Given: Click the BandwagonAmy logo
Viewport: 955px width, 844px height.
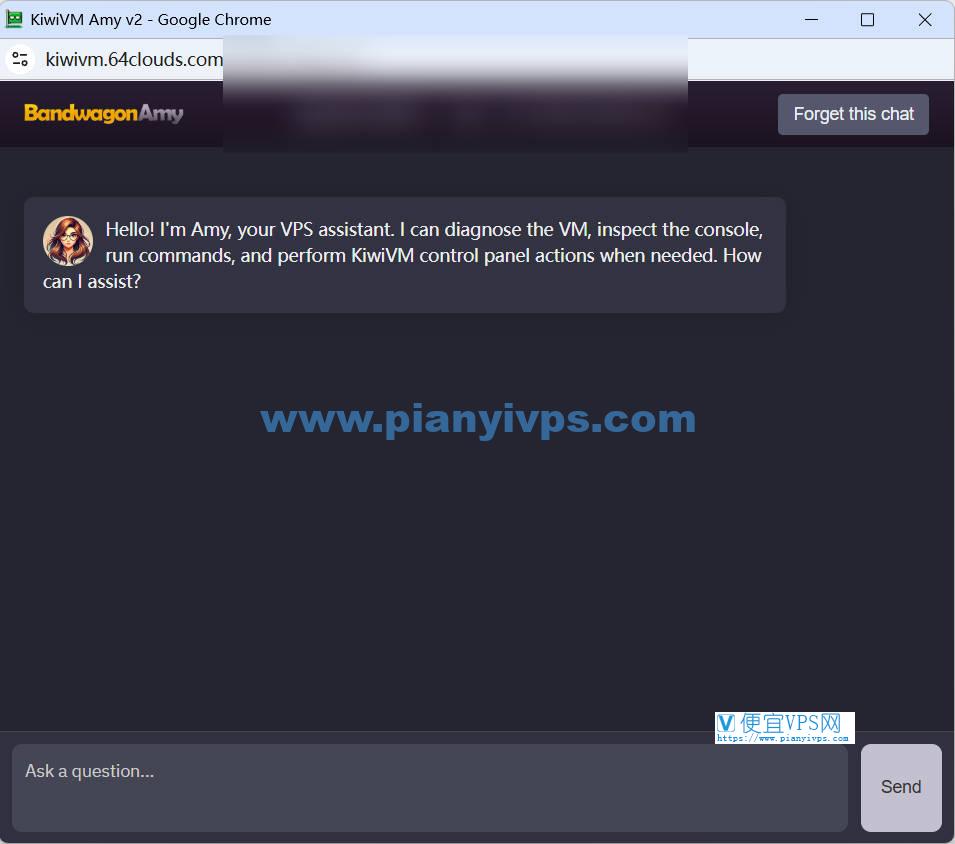Looking at the screenshot, I should pyautogui.click(x=104, y=113).
